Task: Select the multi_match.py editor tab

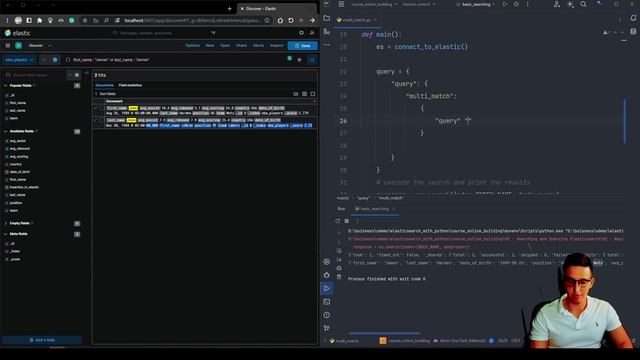Action: click(x=357, y=20)
